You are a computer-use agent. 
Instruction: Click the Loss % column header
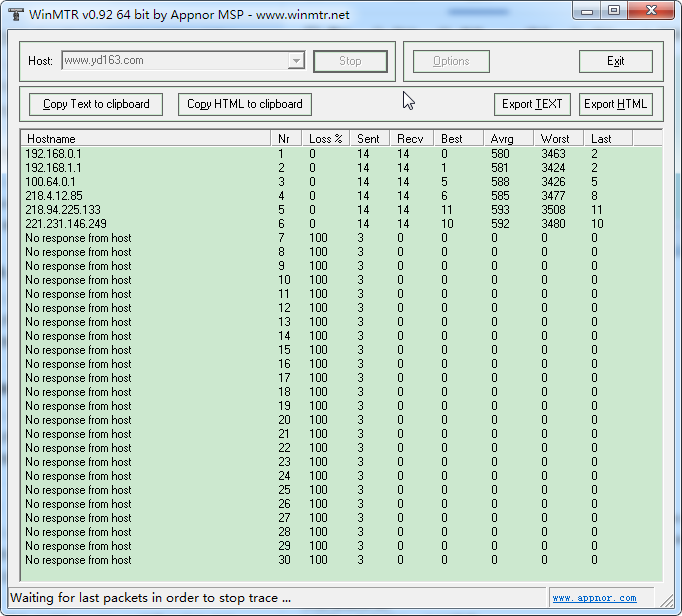tap(326, 139)
